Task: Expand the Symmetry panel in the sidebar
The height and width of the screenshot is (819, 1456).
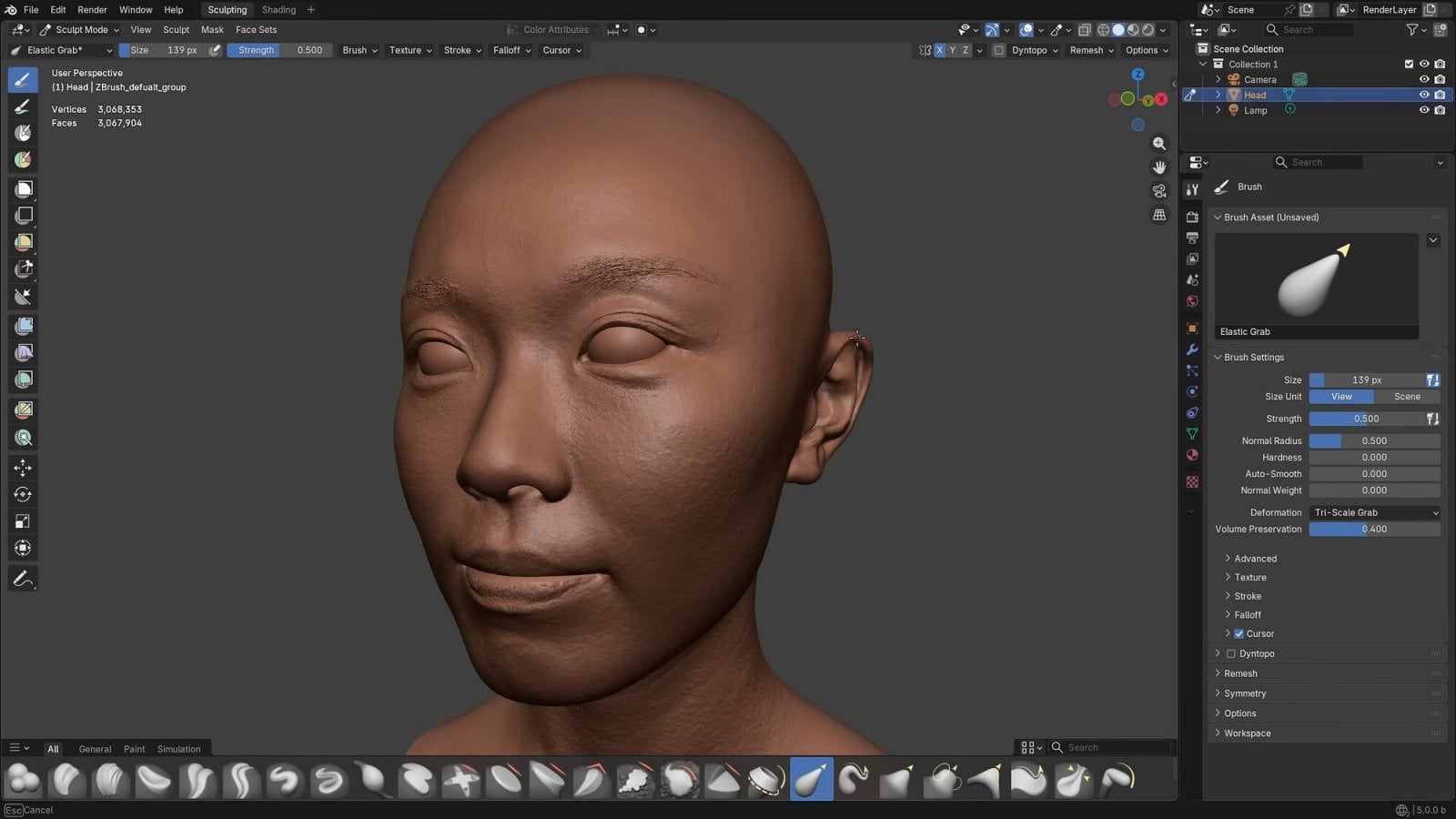Action: (1243, 693)
